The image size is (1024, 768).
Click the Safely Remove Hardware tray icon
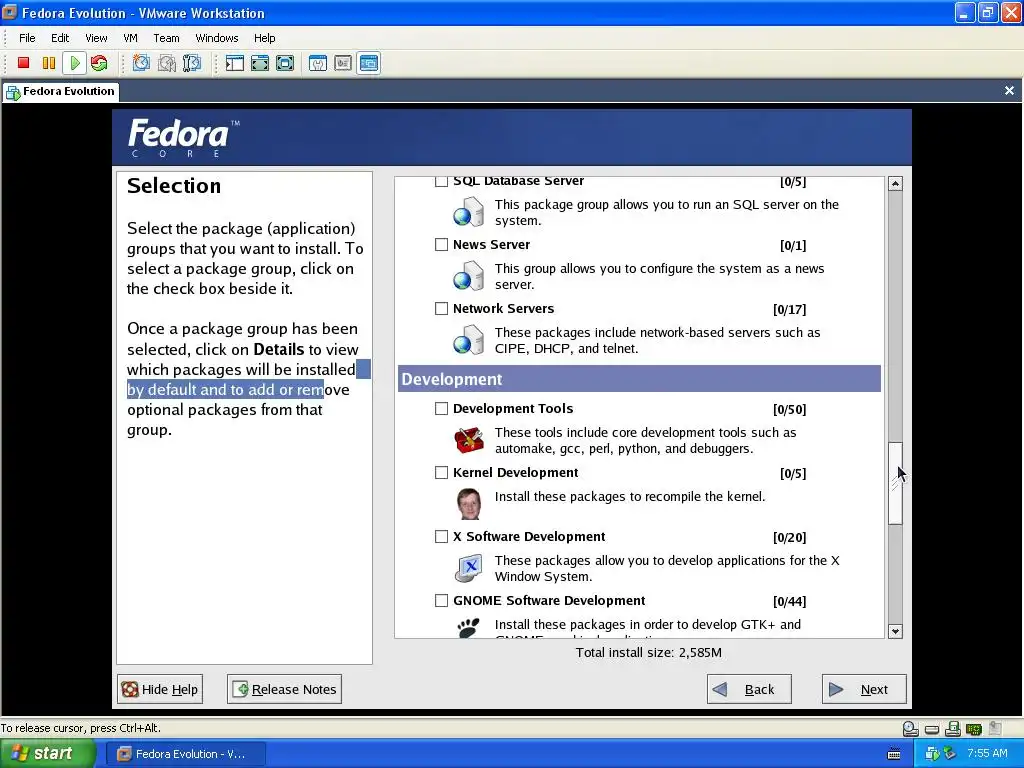[x=950, y=754]
